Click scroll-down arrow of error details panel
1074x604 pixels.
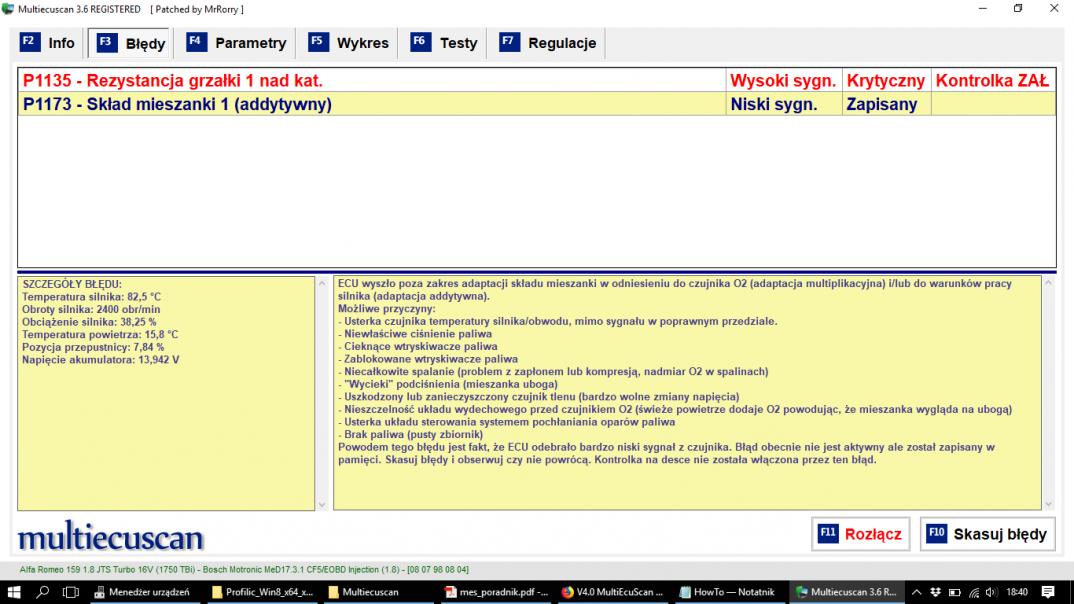pos(322,505)
